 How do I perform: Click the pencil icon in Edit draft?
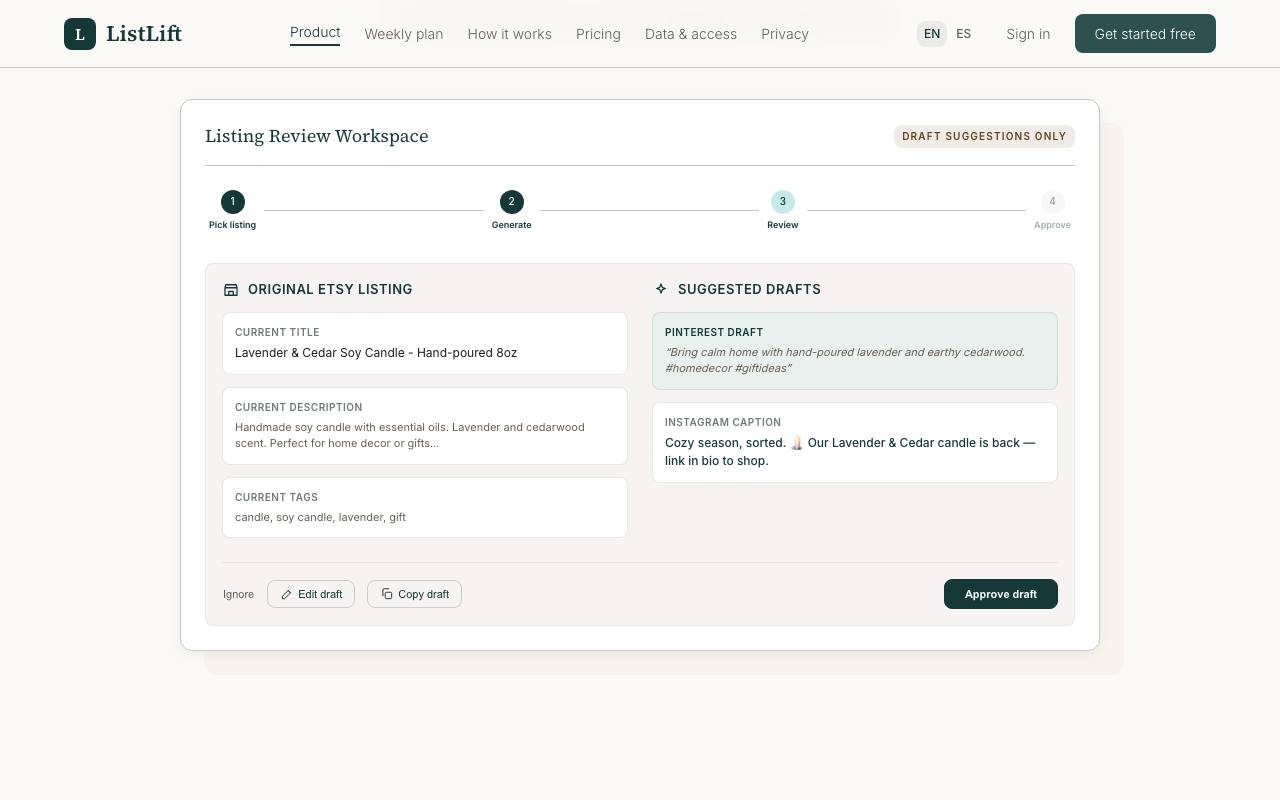286,594
